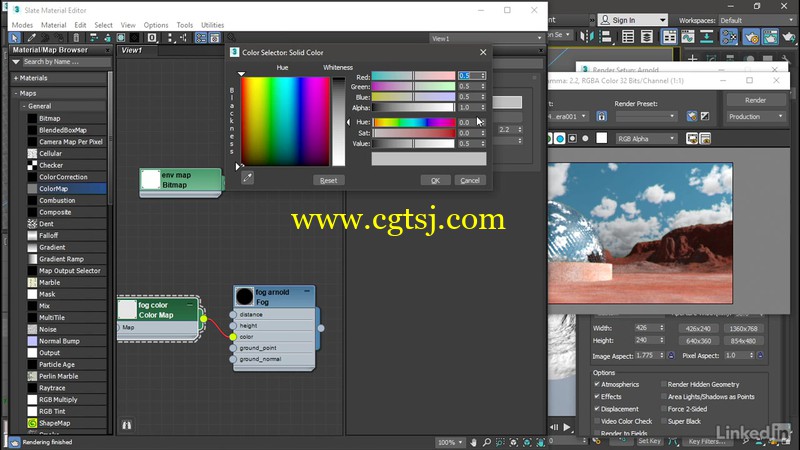This screenshot has height=450, width=800.
Task: Open the Modes menu
Action: tap(22, 24)
